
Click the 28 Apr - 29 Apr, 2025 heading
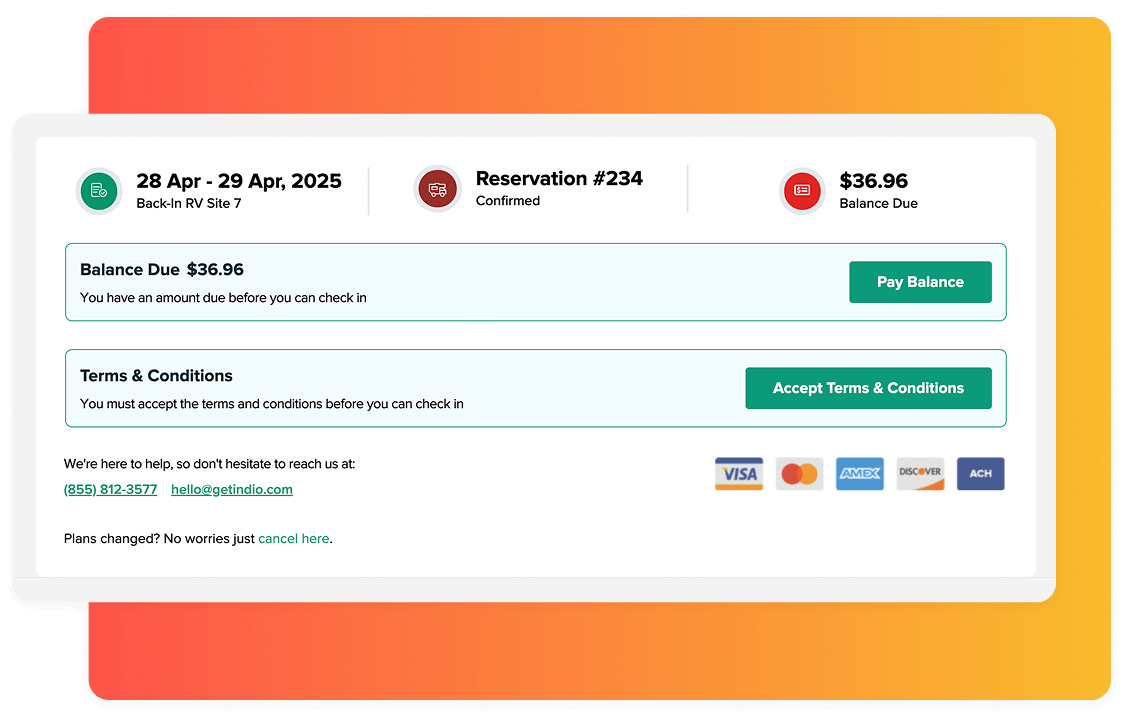[239, 181]
